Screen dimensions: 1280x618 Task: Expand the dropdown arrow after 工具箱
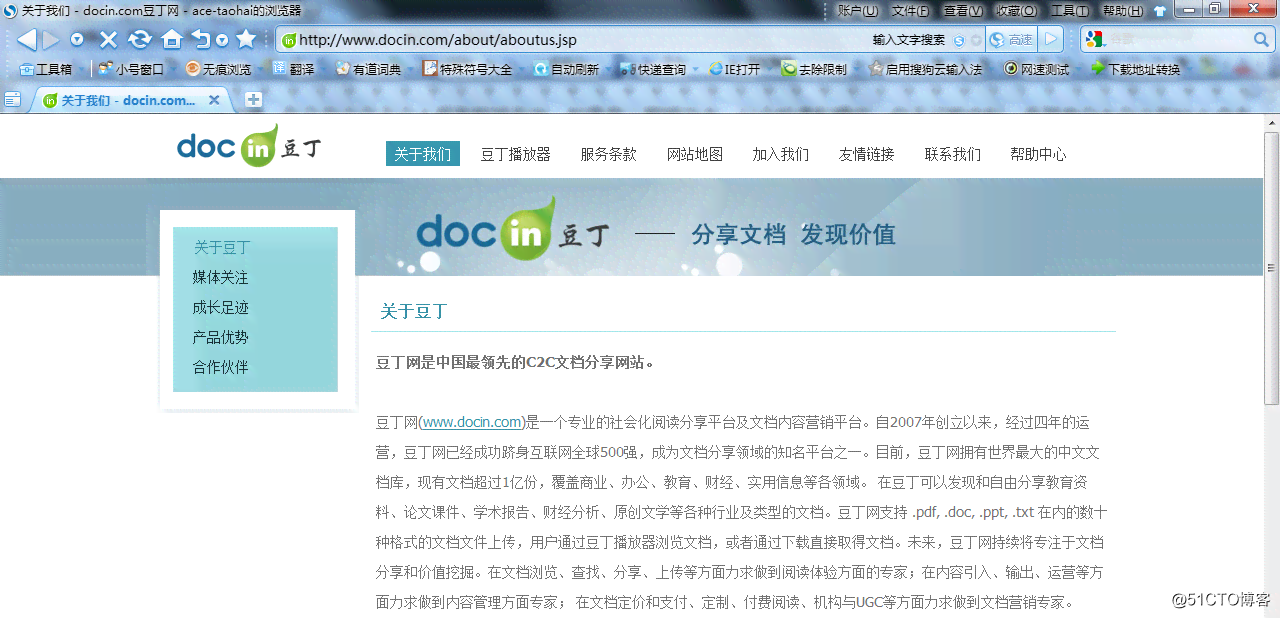click(x=81, y=70)
